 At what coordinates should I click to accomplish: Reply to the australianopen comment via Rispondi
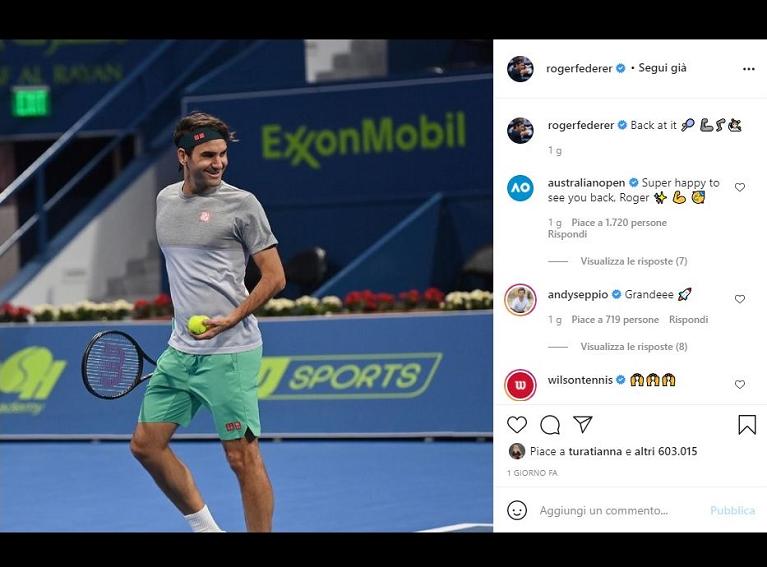[x=567, y=234]
